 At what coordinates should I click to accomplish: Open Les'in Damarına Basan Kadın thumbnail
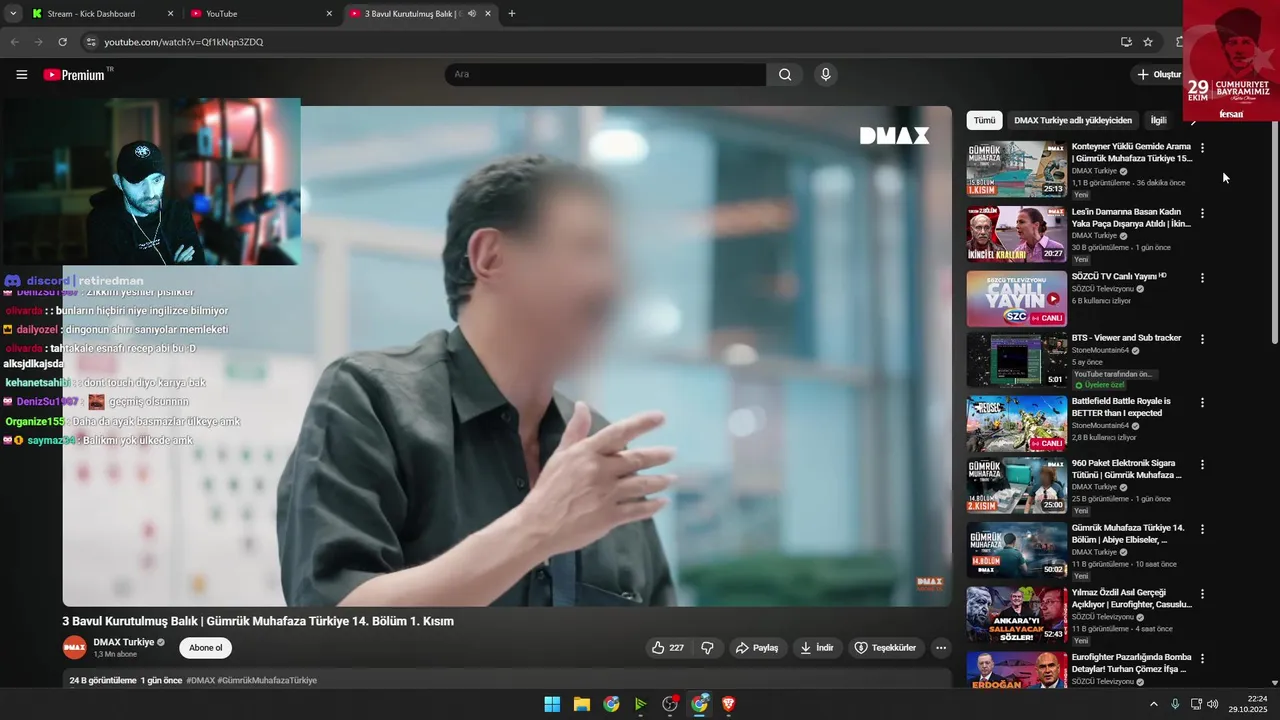1016,234
